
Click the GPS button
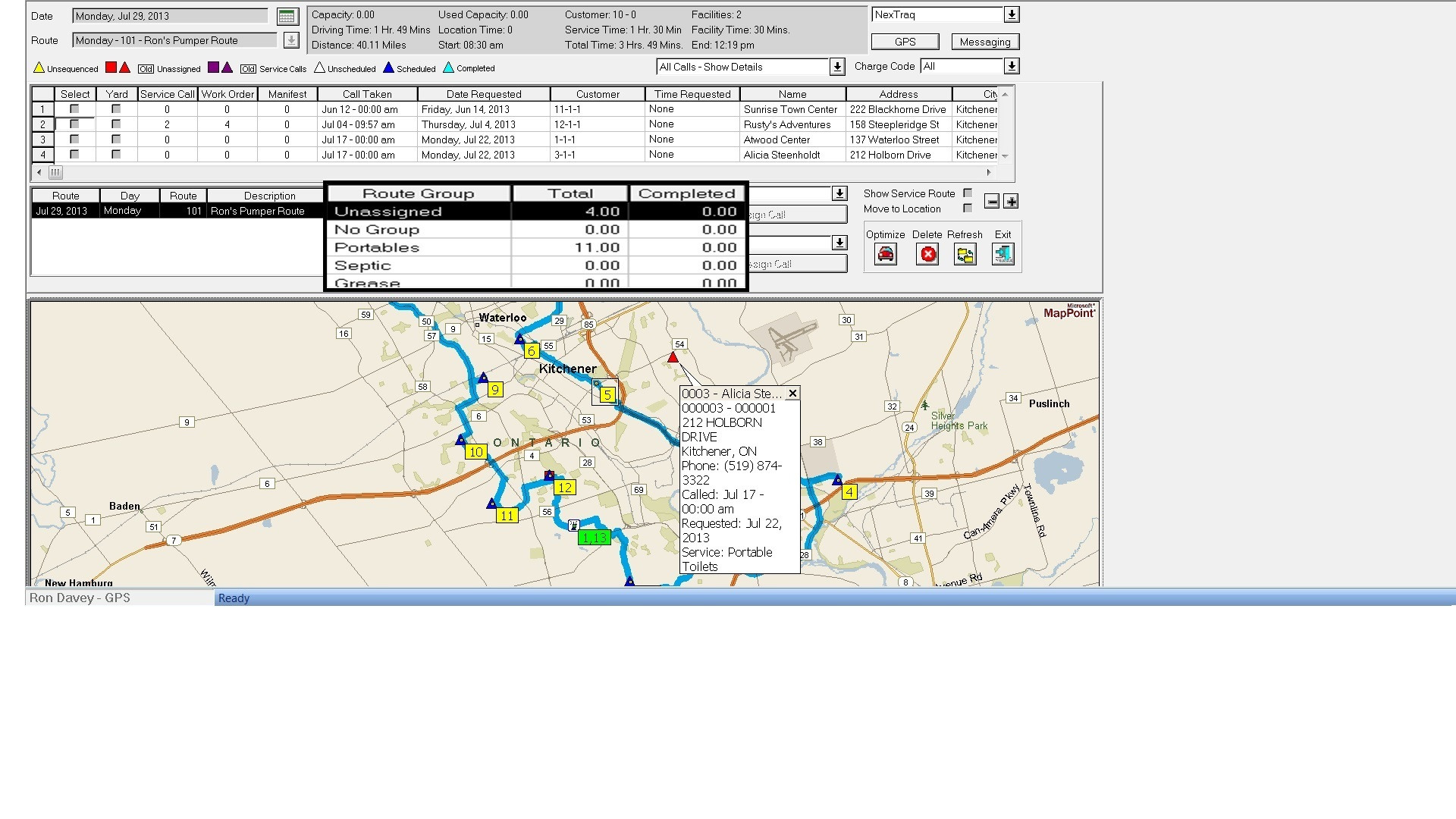[x=905, y=42]
